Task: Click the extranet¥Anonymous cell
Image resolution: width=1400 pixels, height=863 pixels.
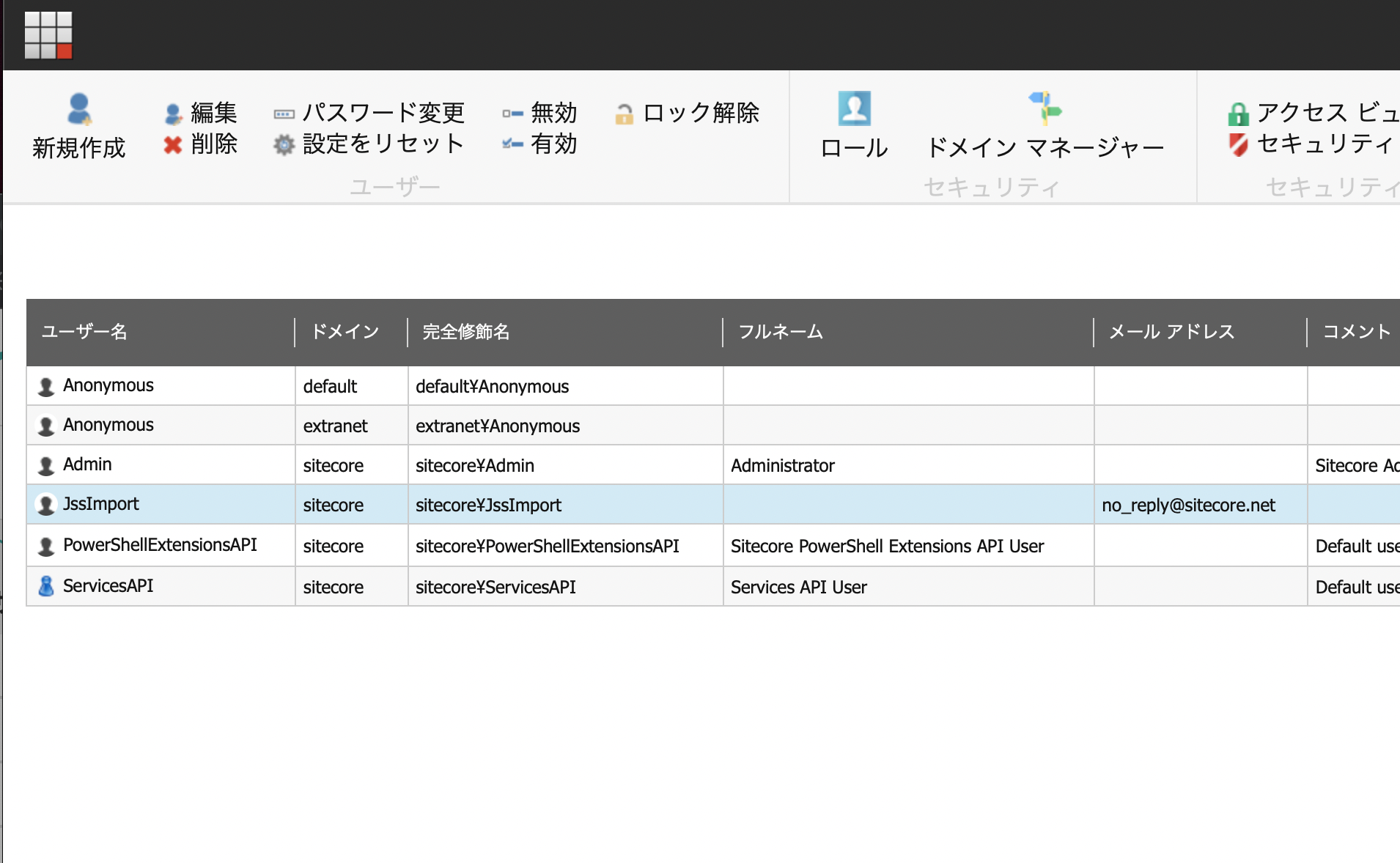Action: 565,426
